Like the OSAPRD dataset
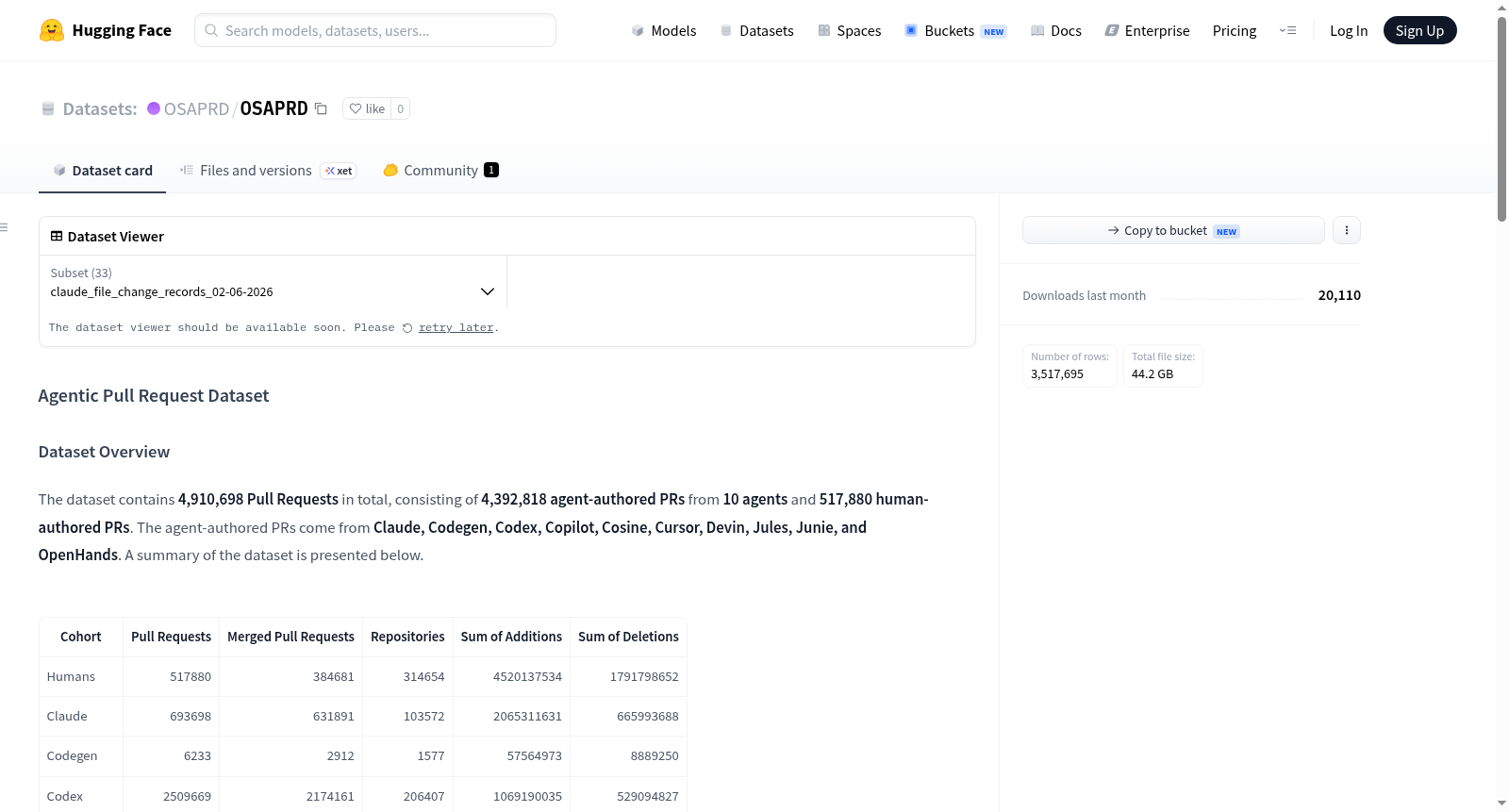Viewport: 1509px width, 812px height. point(367,108)
